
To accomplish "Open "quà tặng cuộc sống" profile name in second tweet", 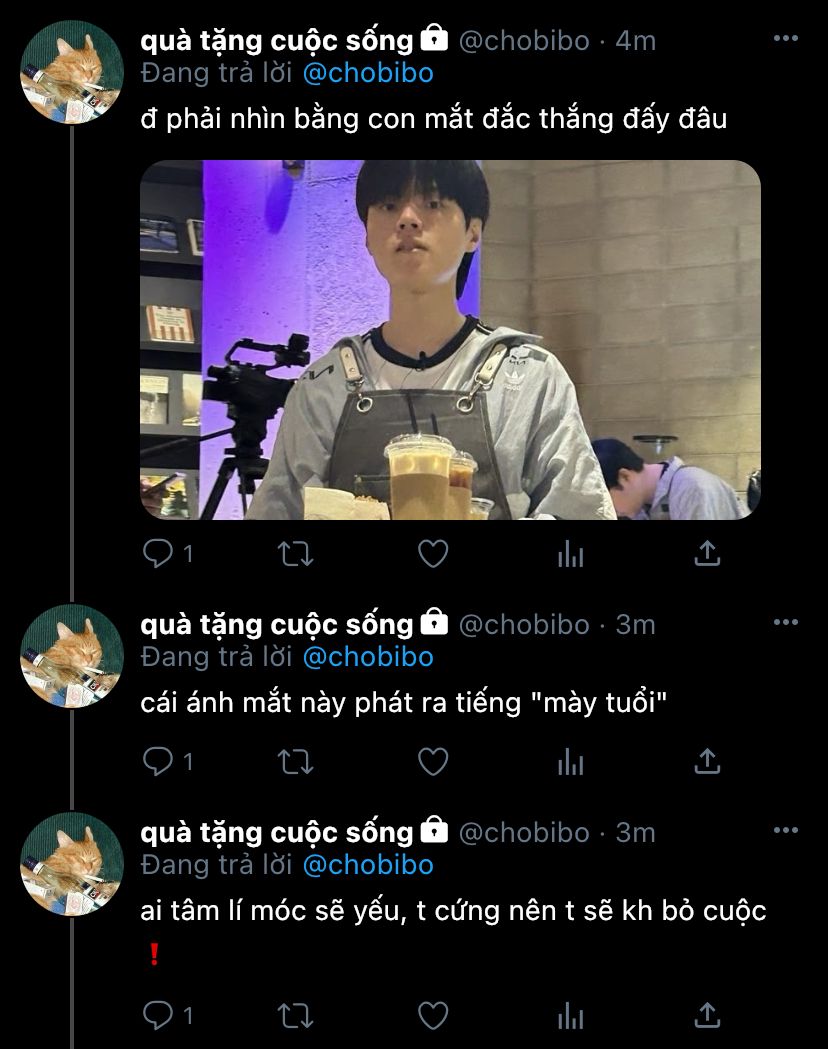I will (276, 624).
